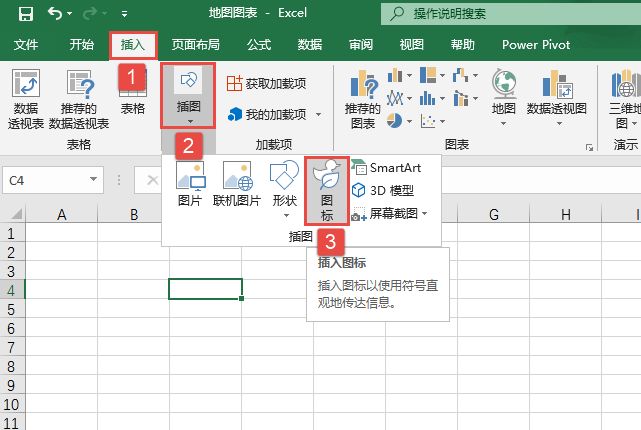
Task: Open the 帮助 tab
Action: [x=463, y=44]
